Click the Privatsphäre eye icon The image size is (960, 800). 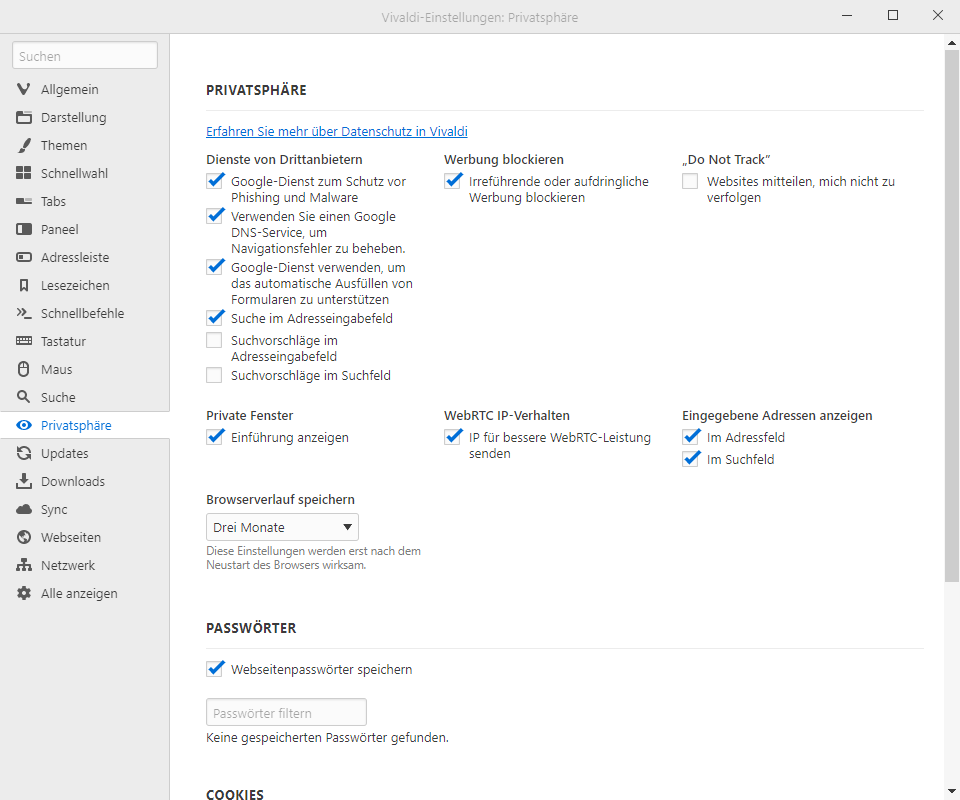click(24, 425)
